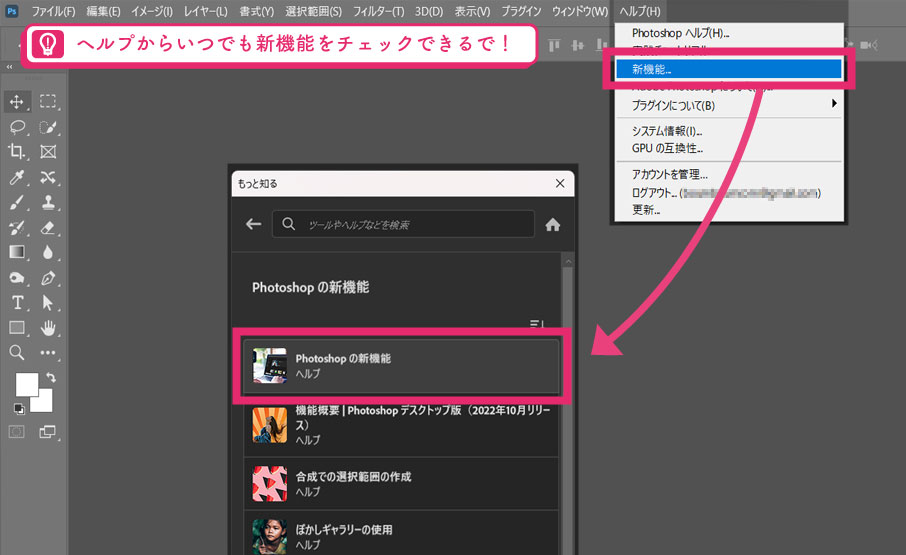Open the ウィンドウ(W) menu
Image resolution: width=906 pixels, height=555 pixels.
(580, 12)
